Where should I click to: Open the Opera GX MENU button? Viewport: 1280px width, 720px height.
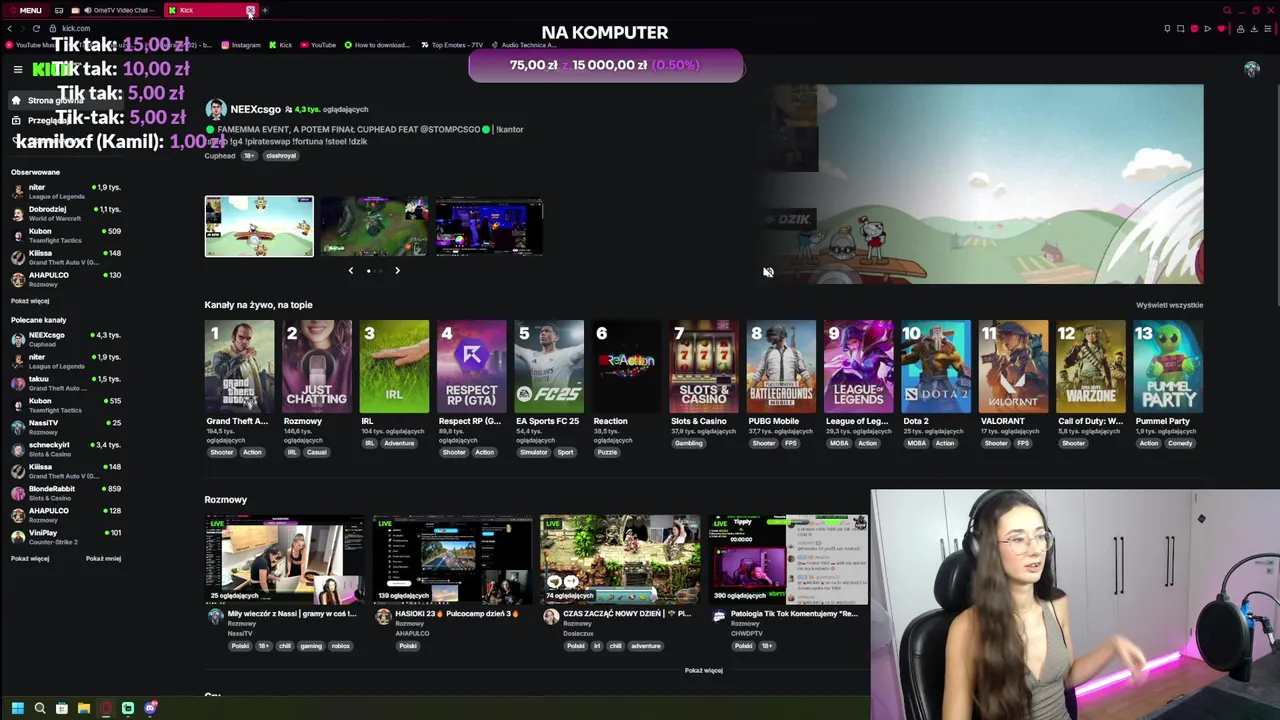pyautogui.click(x=24, y=11)
